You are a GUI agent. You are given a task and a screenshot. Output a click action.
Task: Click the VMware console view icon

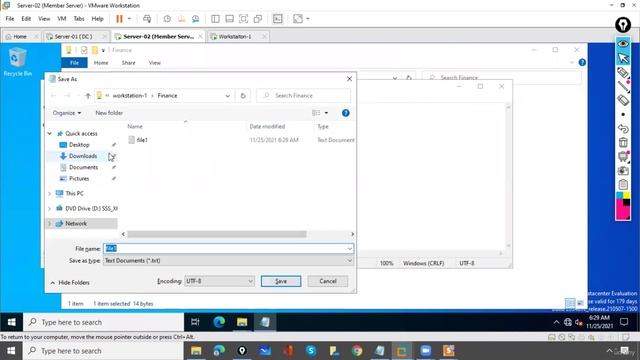coord(278,19)
